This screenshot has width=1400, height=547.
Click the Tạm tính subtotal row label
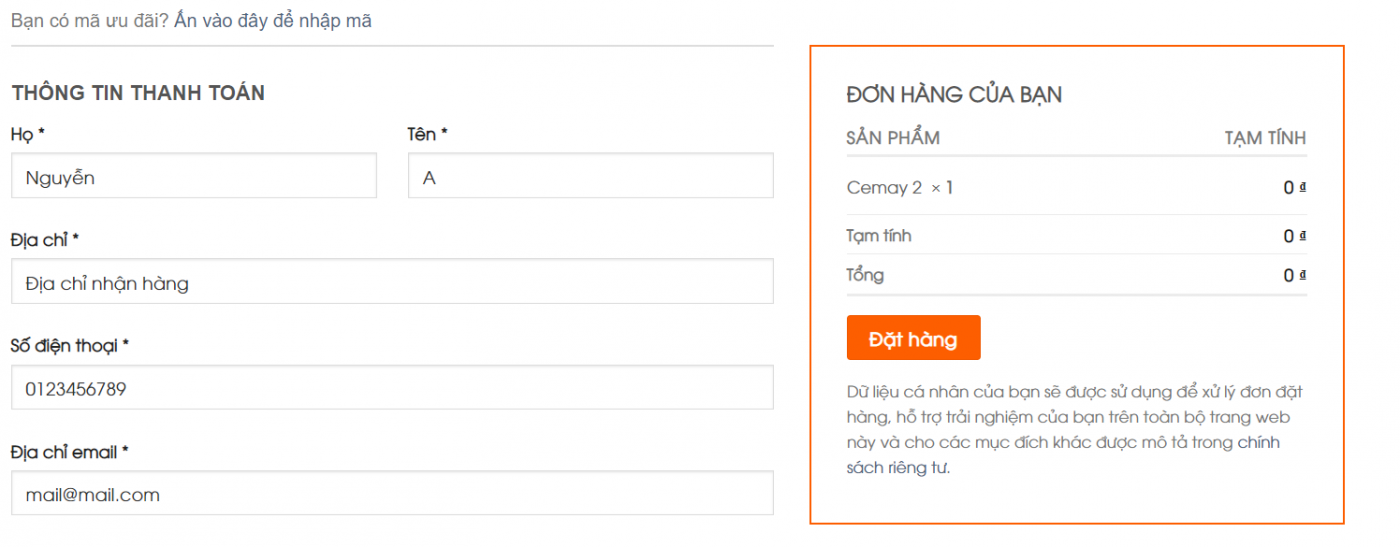point(879,236)
